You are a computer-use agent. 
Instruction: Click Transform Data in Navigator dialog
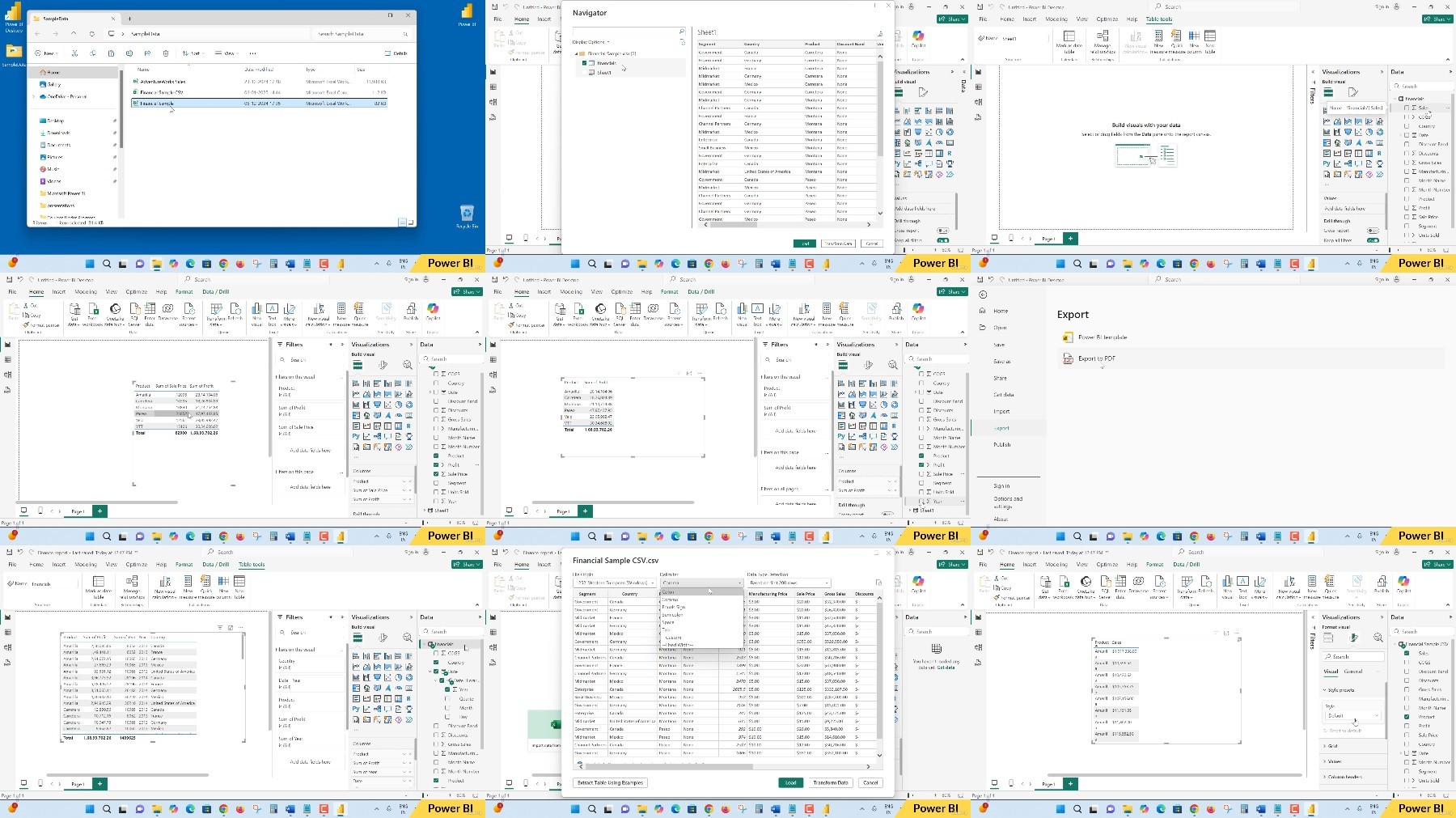[838, 244]
